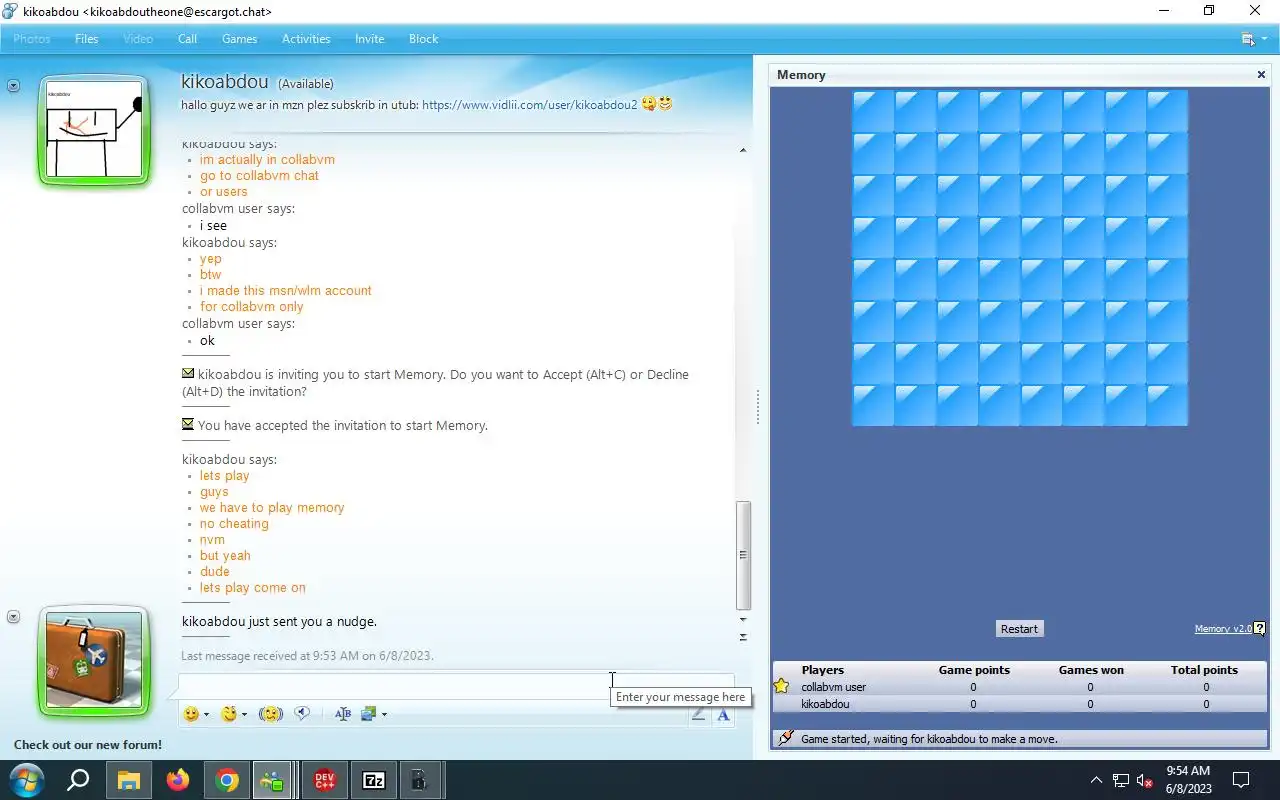1280x800 pixels.
Task: Click the chat scrollbar down arrow
Action: click(x=743, y=620)
